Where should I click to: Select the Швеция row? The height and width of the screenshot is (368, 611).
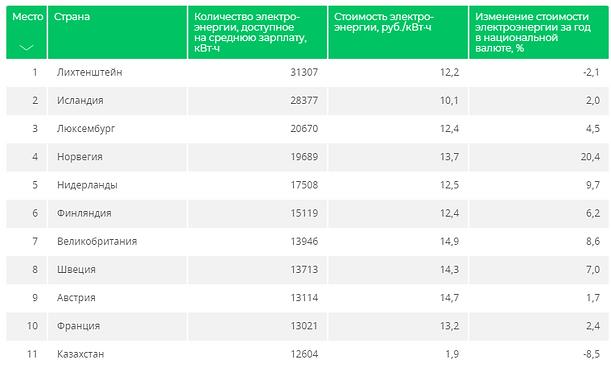click(307, 270)
